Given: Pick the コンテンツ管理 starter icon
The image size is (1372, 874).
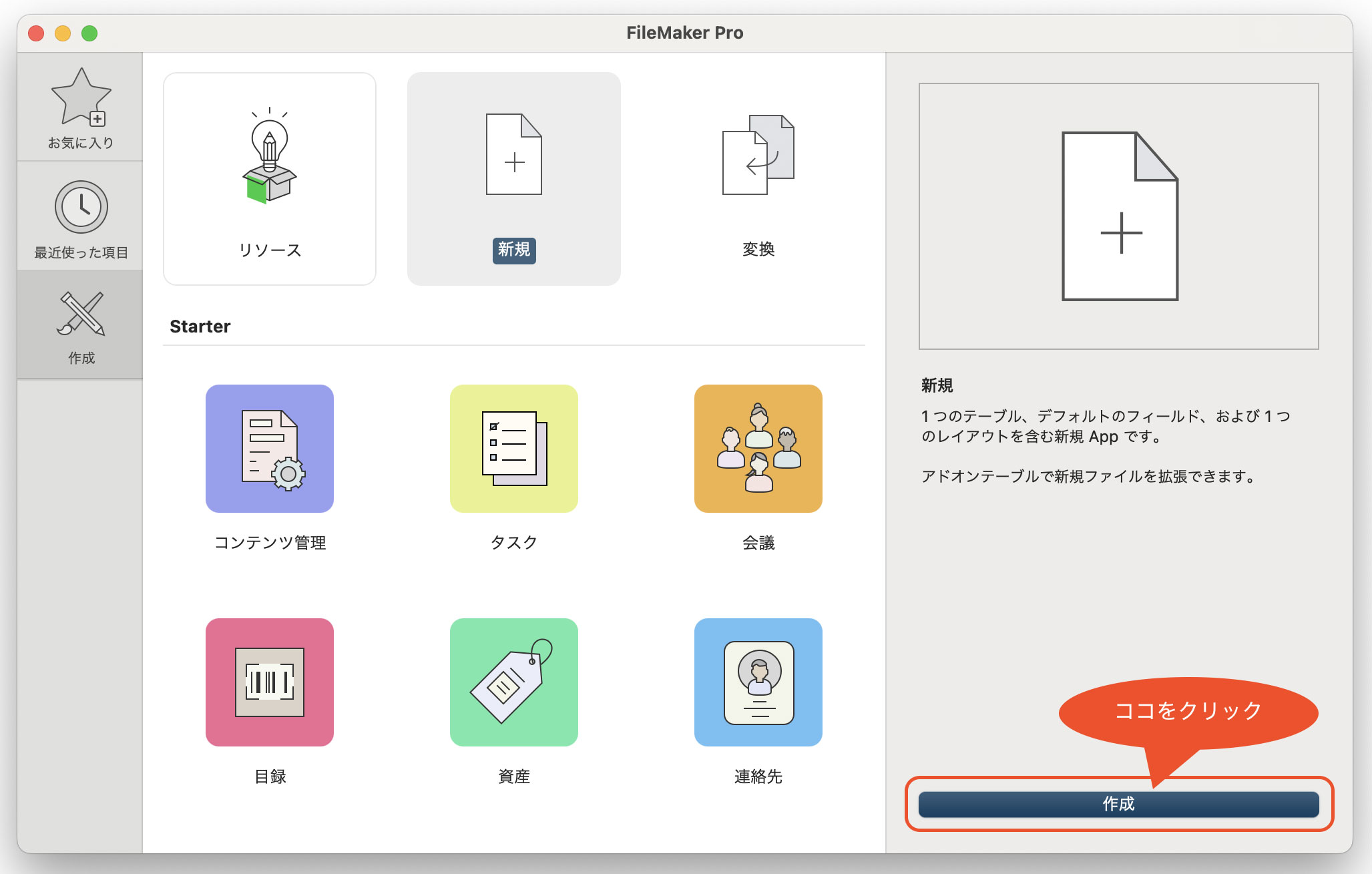Looking at the screenshot, I should 270,449.
